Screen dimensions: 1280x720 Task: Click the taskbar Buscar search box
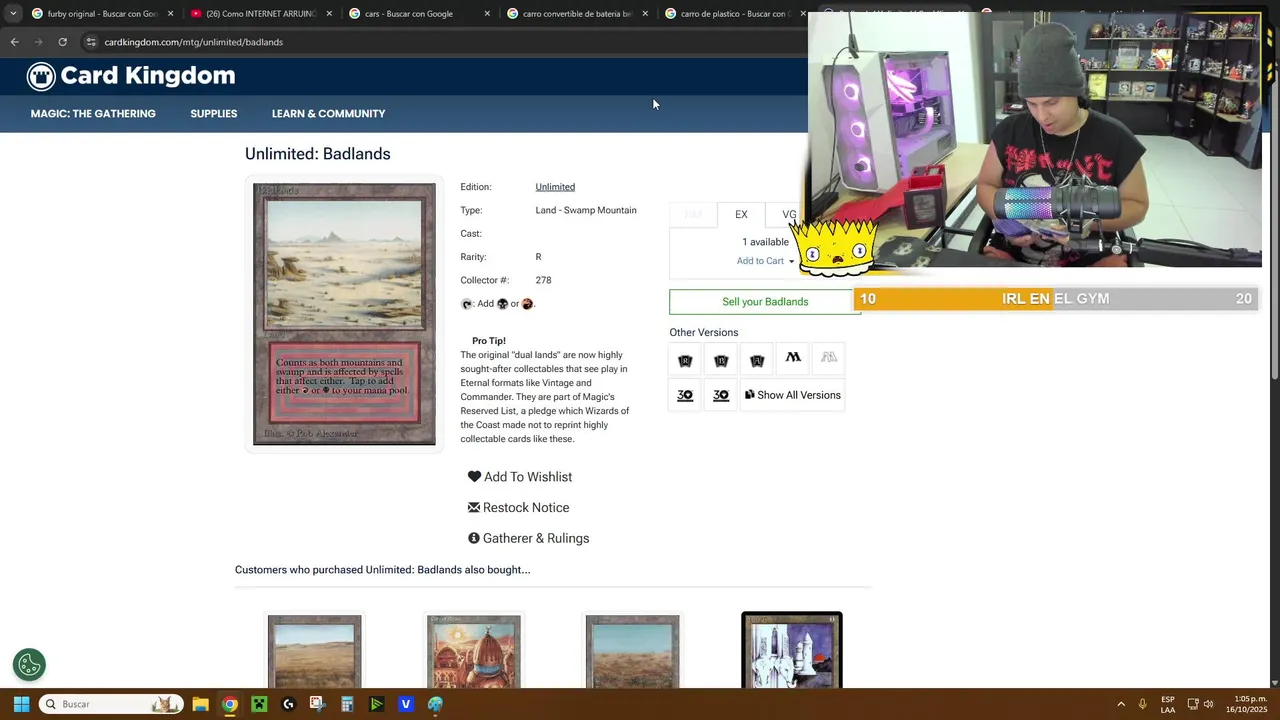pyautogui.click(x=112, y=704)
